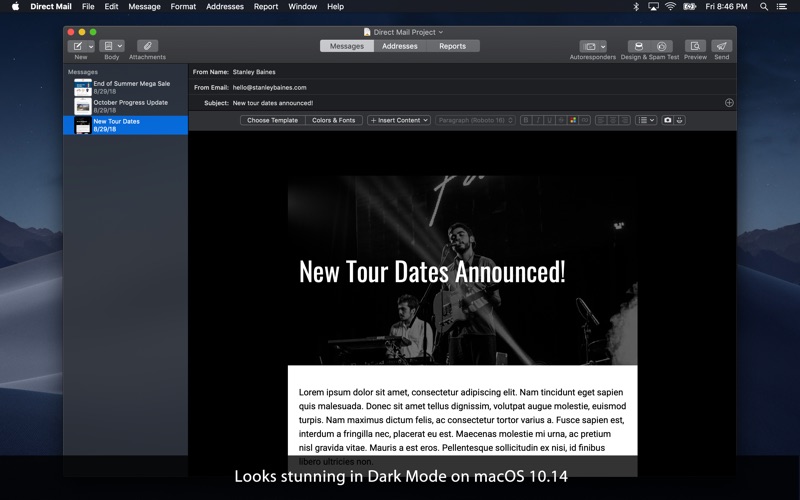800x500 pixels.
Task: Click the Send paper plane icon
Action: 721,46
